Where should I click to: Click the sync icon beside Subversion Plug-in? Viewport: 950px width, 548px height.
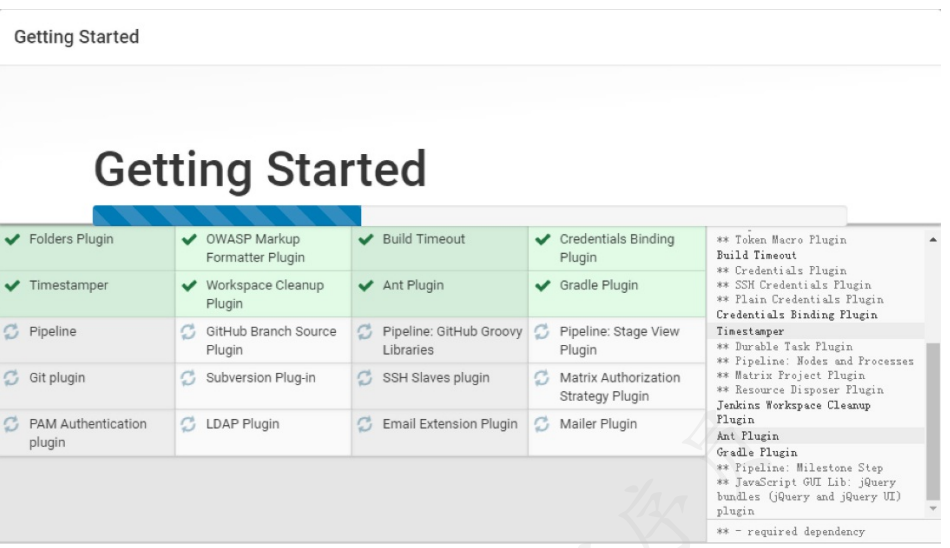(x=188, y=378)
